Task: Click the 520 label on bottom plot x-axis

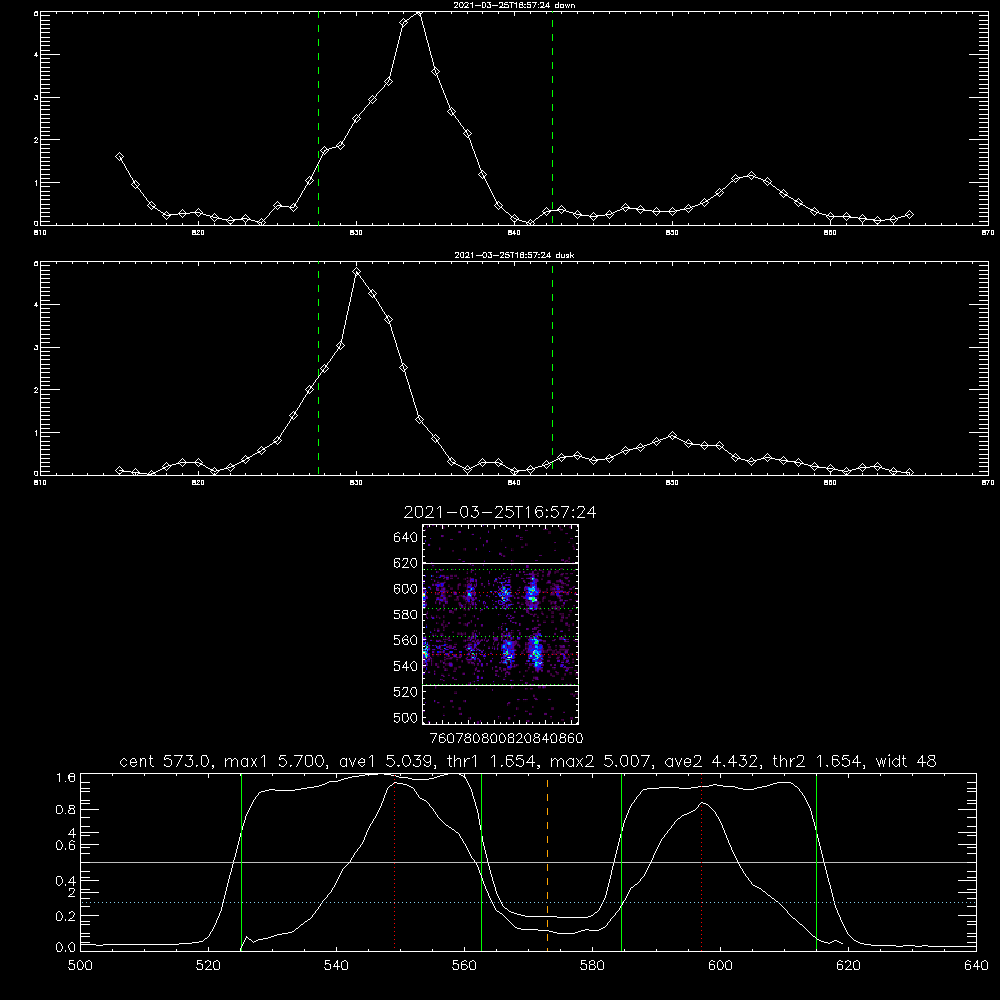Action: [x=208, y=966]
